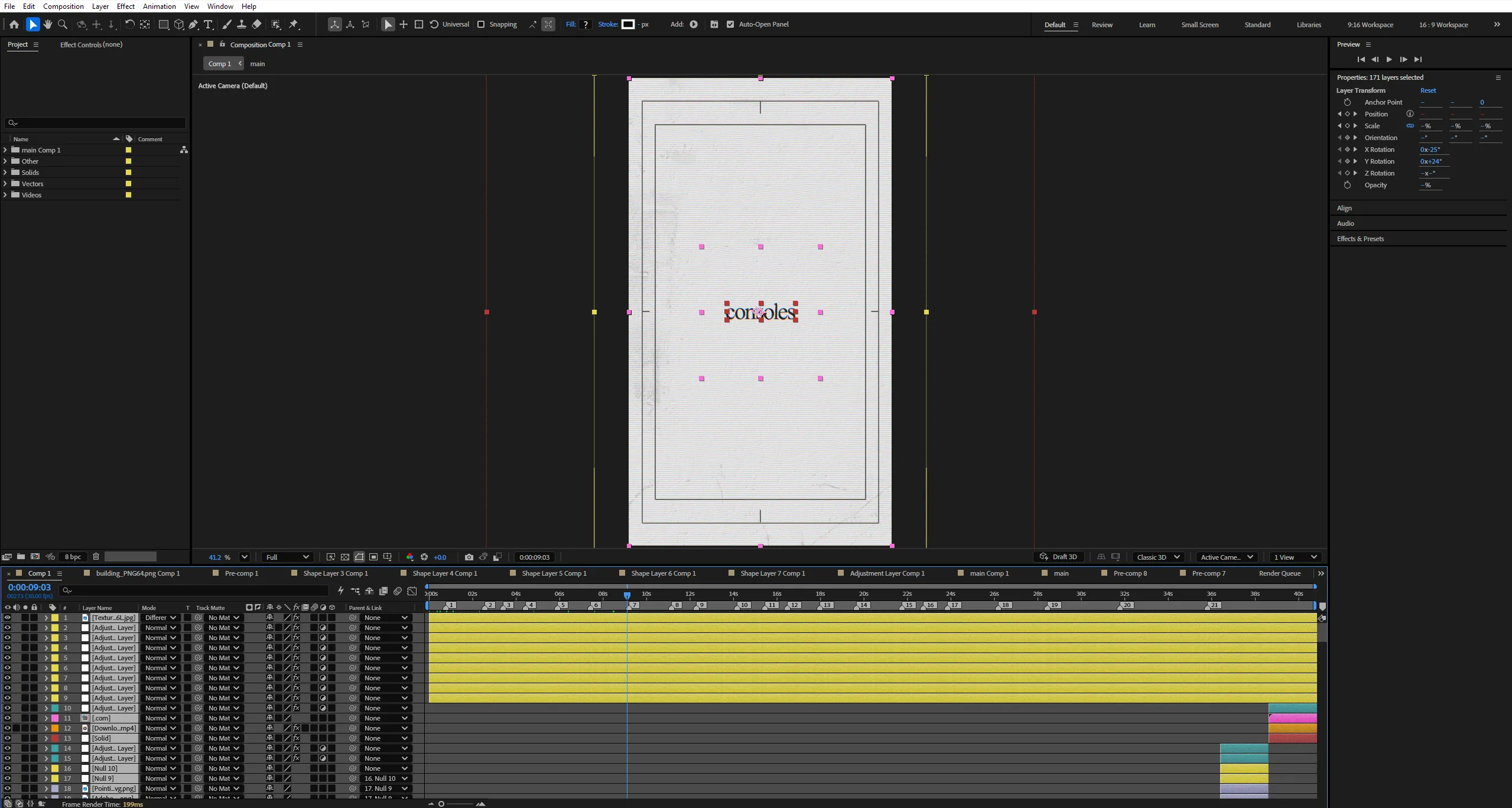The image size is (1512, 808).
Task: Start playback in the Preview panel
Action: click(1389, 59)
